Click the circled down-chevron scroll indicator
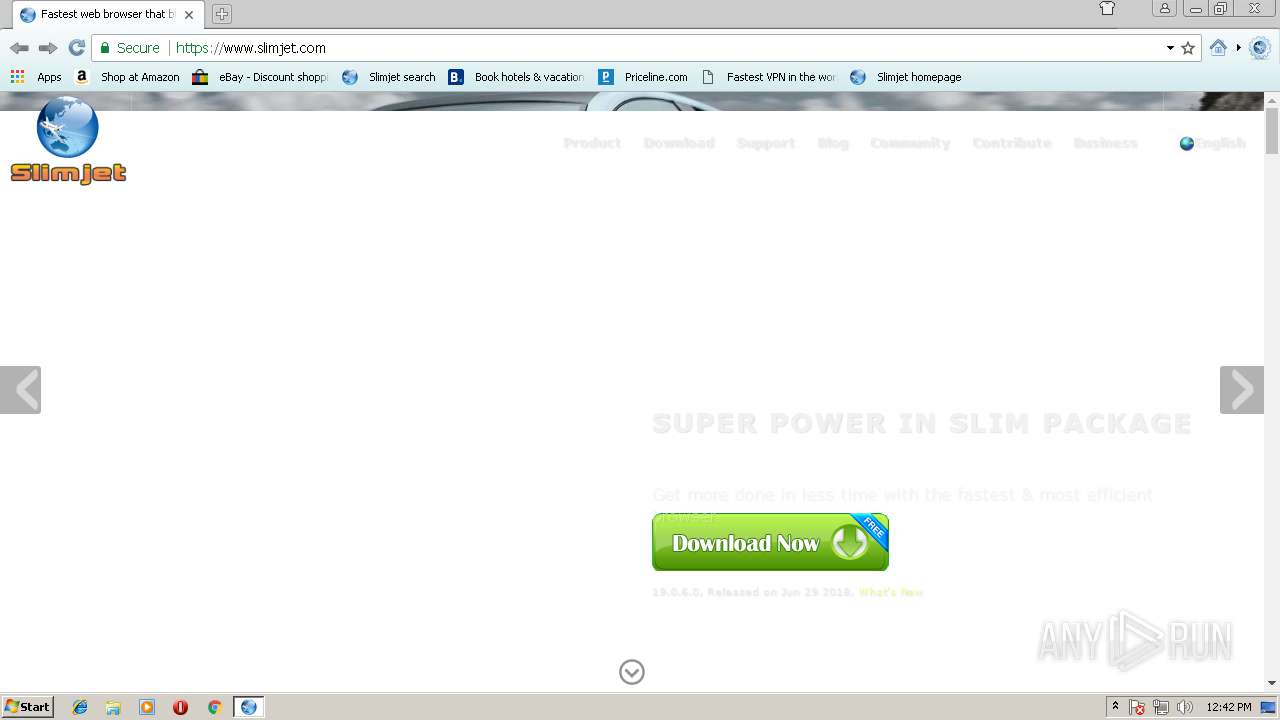The width and height of the screenshot is (1280, 720). 632,672
